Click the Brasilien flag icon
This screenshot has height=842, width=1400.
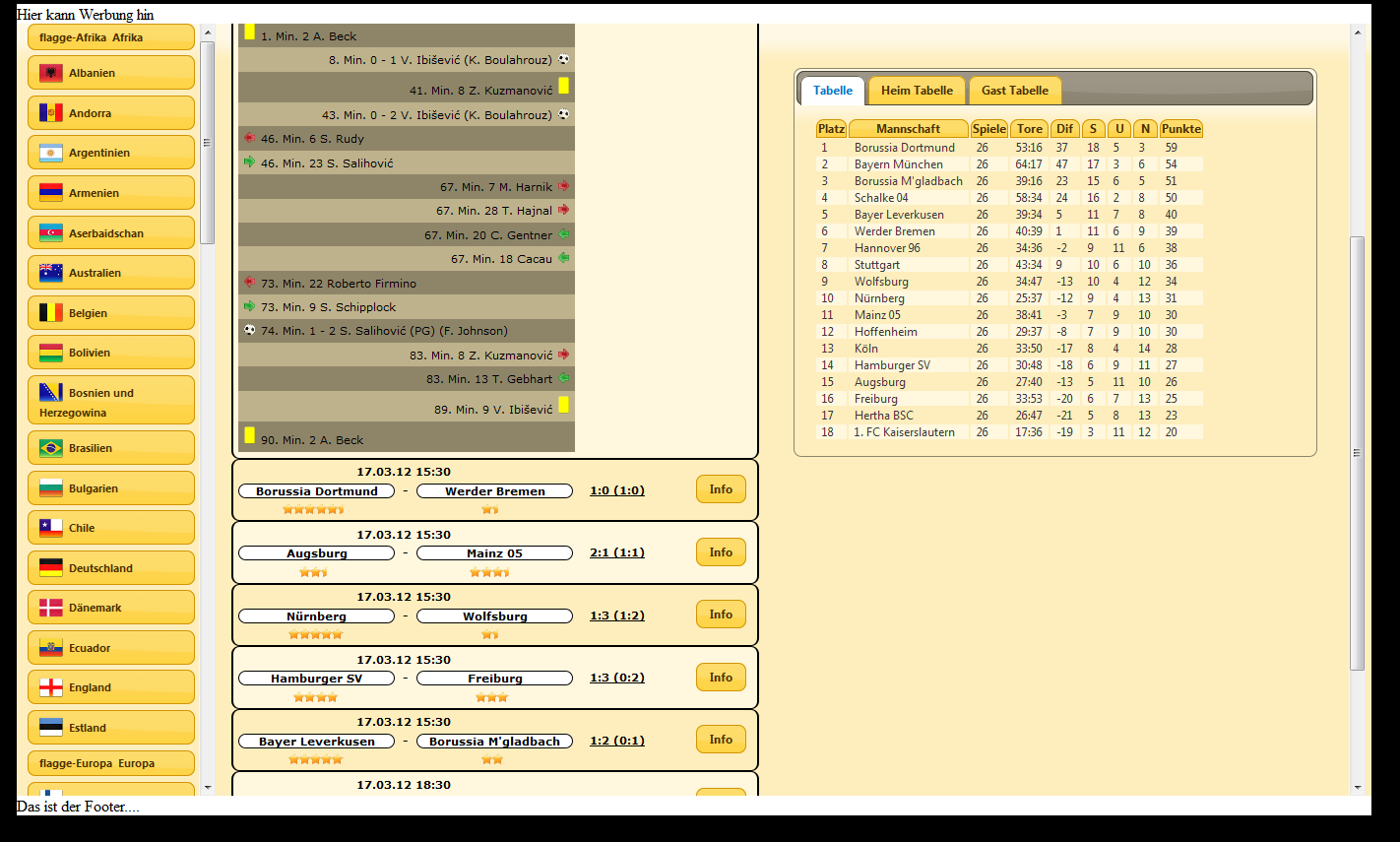point(51,448)
